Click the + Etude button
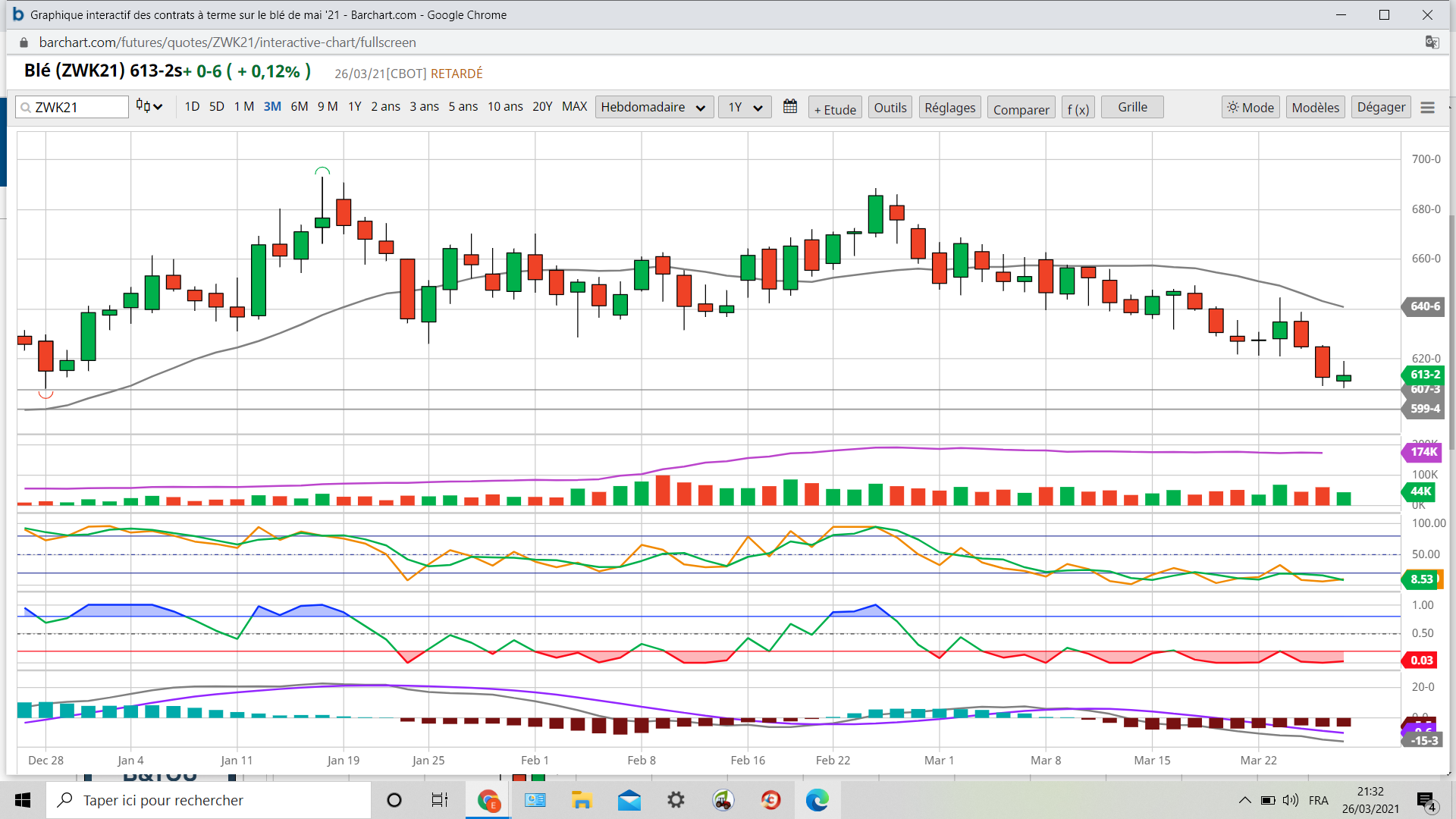Image resolution: width=1456 pixels, height=819 pixels. click(835, 108)
